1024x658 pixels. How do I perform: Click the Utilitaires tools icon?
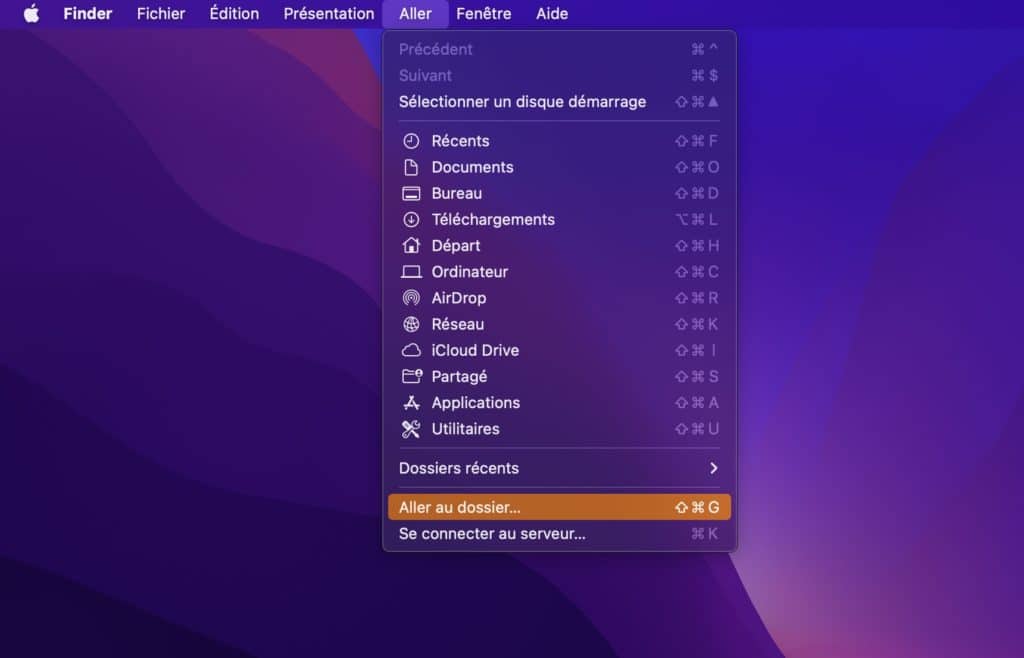click(411, 429)
